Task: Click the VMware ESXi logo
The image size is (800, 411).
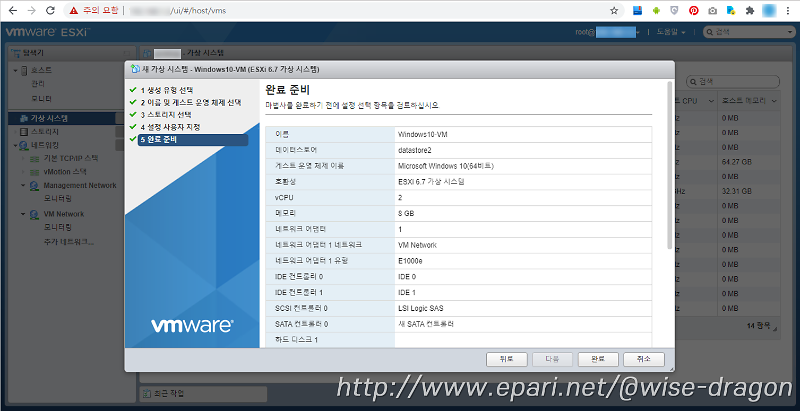Action: (48, 32)
